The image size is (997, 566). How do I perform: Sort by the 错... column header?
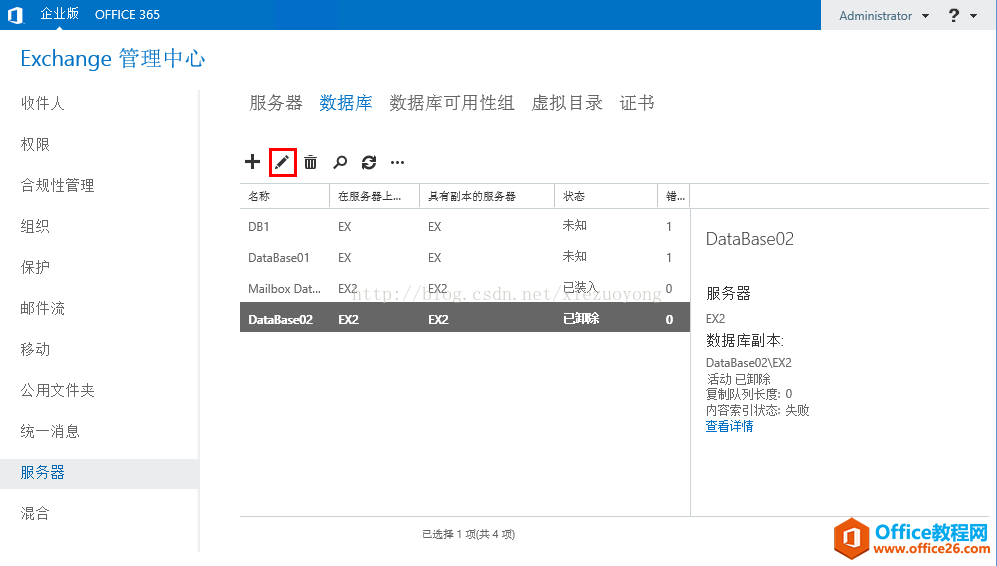(674, 196)
